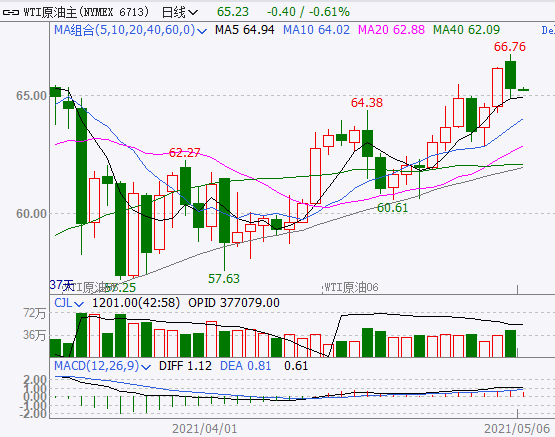Click the WTI原油06 contract marker
The height and width of the screenshot is (437, 555).
click(351, 287)
